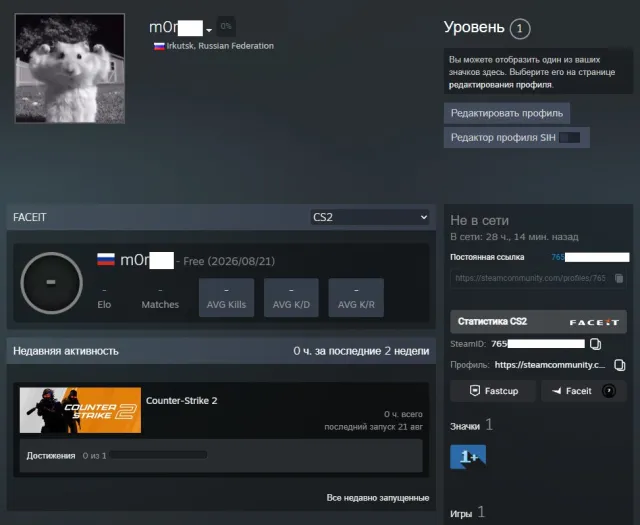Click the Elo value label
The image size is (640, 525).
coord(104,305)
